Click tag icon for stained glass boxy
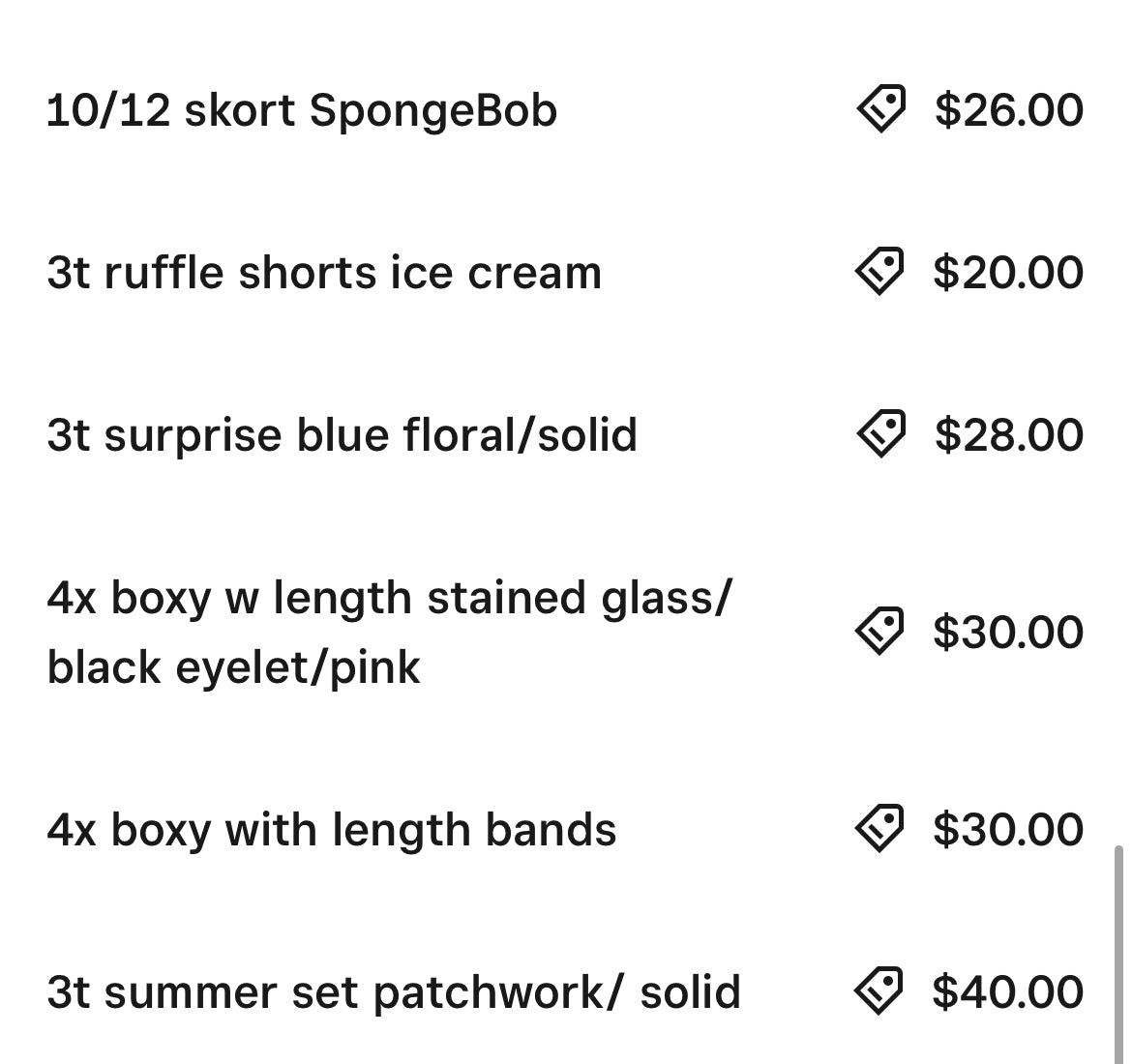The height and width of the screenshot is (1064, 1132). click(880, 632)
